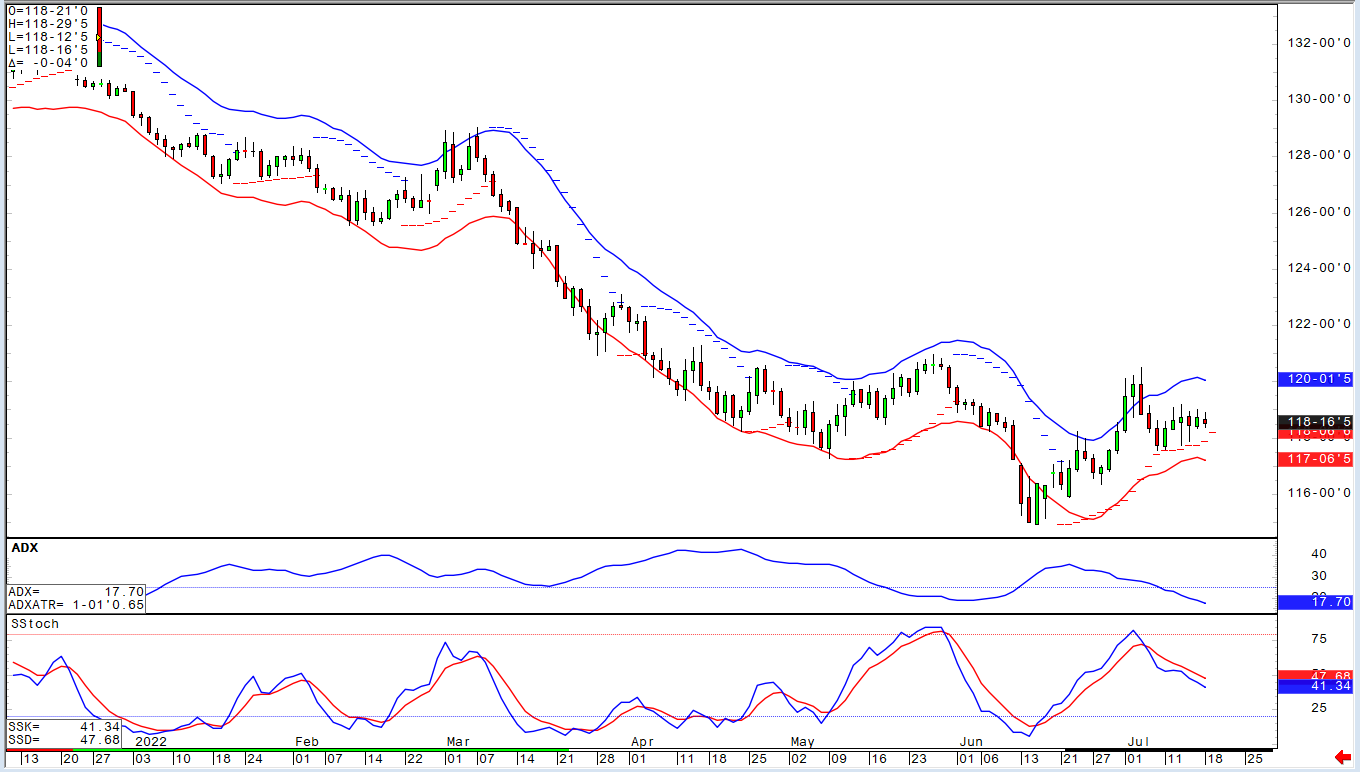This screenshot has width=1360, height=772.
Task: Click the 130-00'0 price scale label
Action: [1321, 99]
